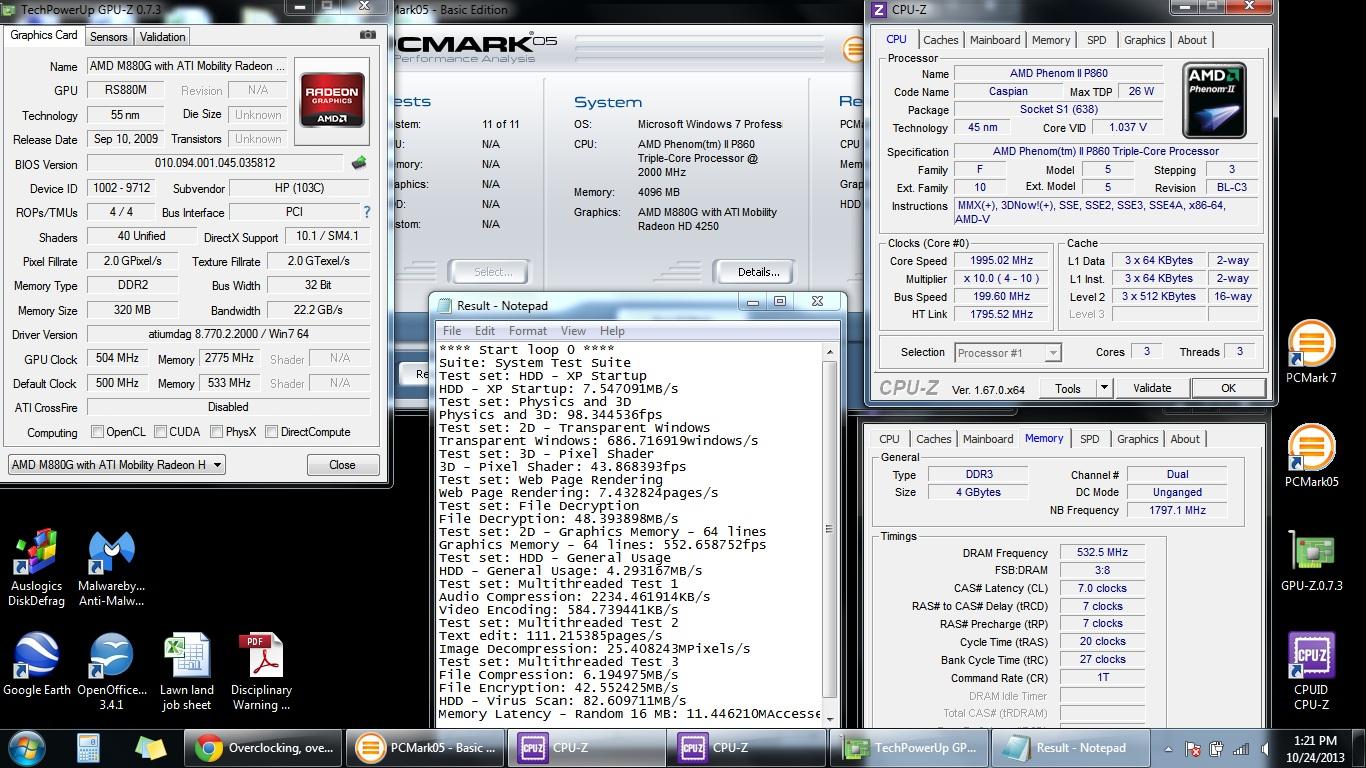This screenshot has height=768, width=1366.
Task: Open Auslogics DiskDefrag desktop shortcut
Action: pyautogui.click(x=37, y=568)
